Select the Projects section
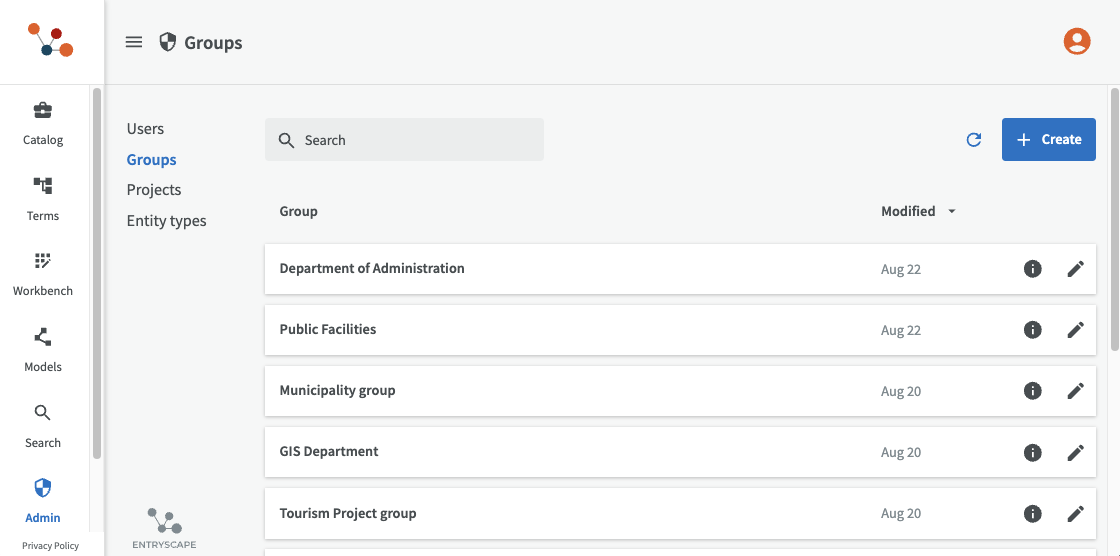Screen dimensions: 1120x556 coord(154,190)
